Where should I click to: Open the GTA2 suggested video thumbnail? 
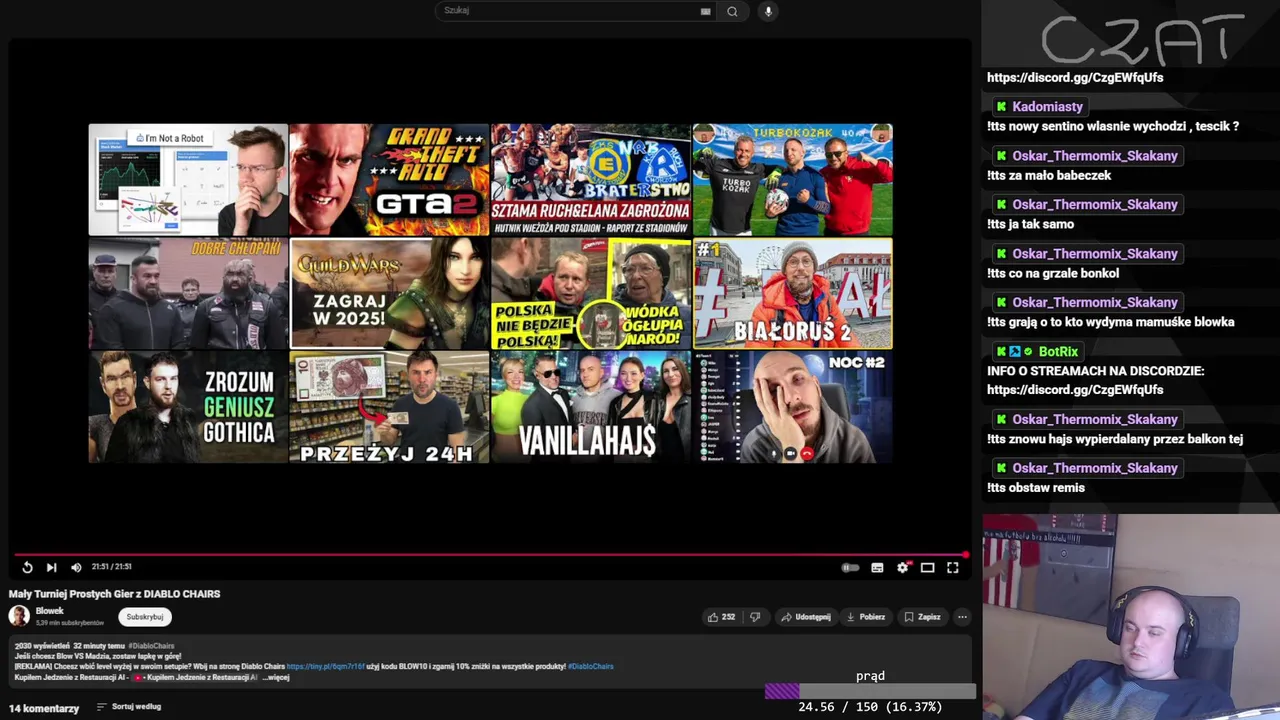[389, 180]
